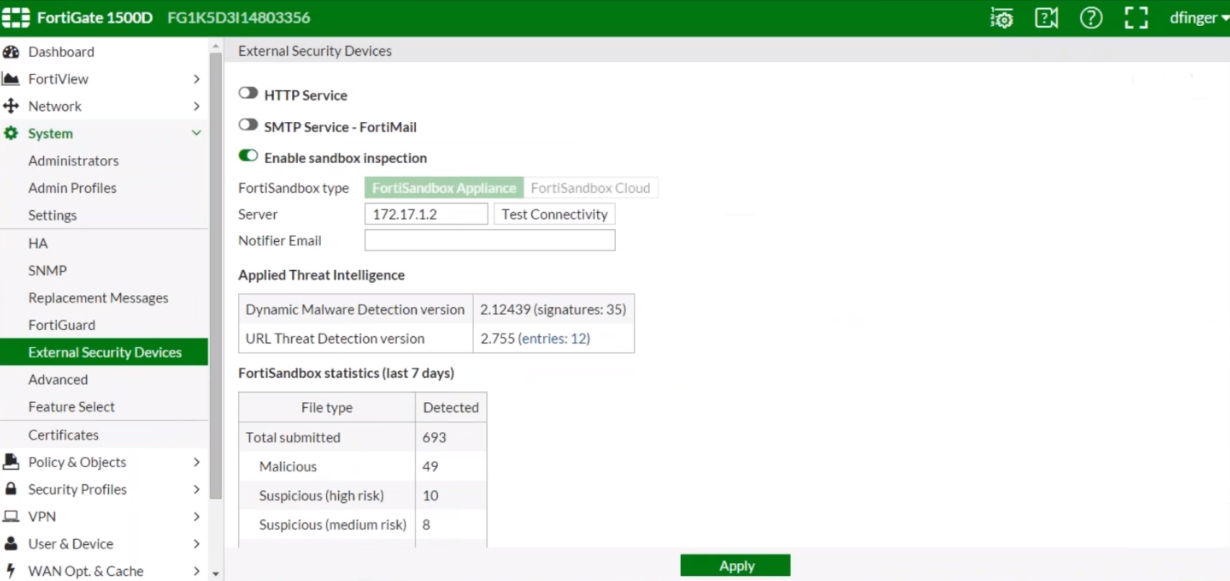Click serial number FG1K5D3I14803356
Screen dimensions: 1230x581
[239, 18]
